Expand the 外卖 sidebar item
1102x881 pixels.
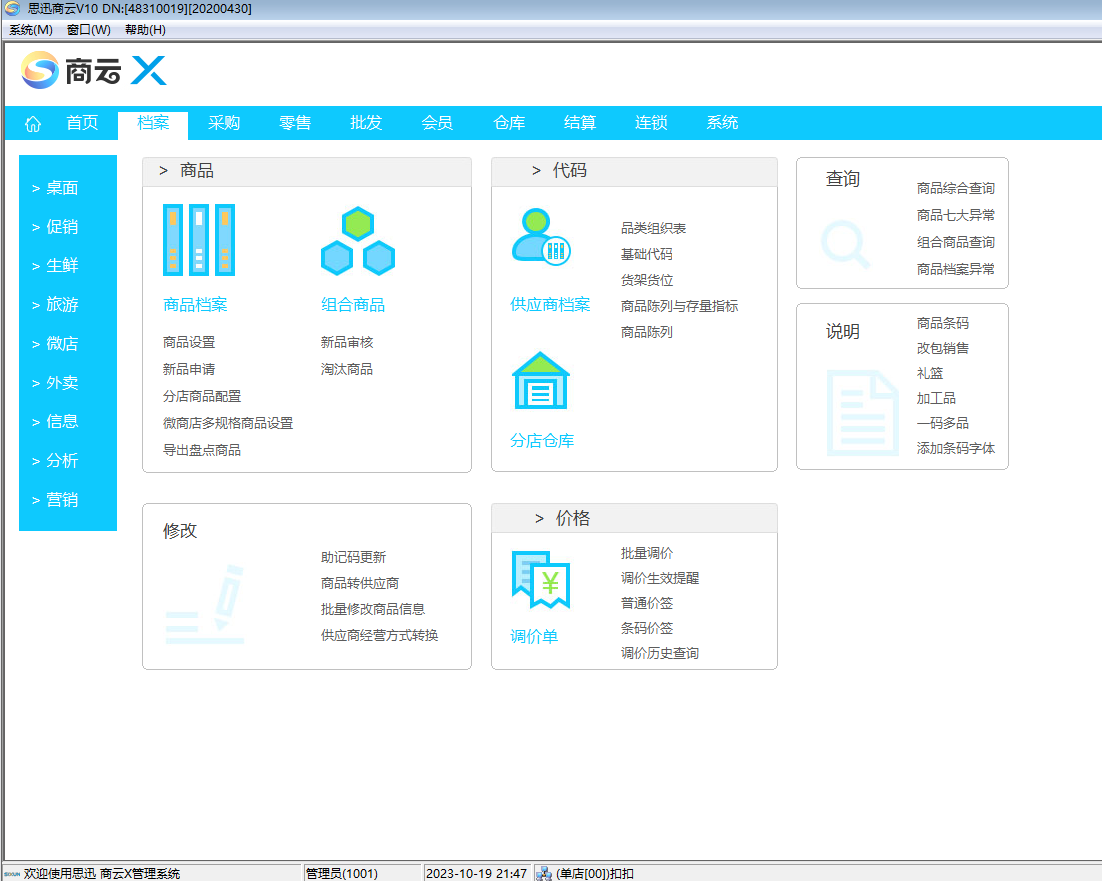(x=55, y=383)
